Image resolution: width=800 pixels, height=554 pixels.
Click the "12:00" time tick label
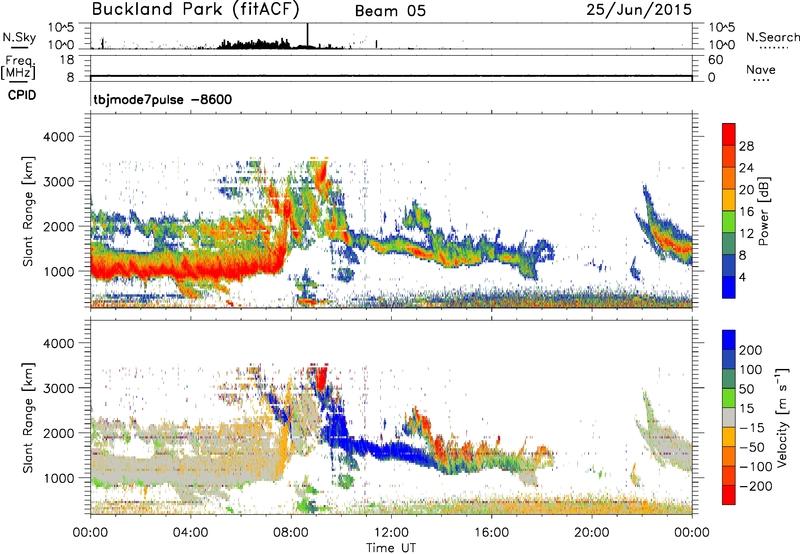[391, 533]
